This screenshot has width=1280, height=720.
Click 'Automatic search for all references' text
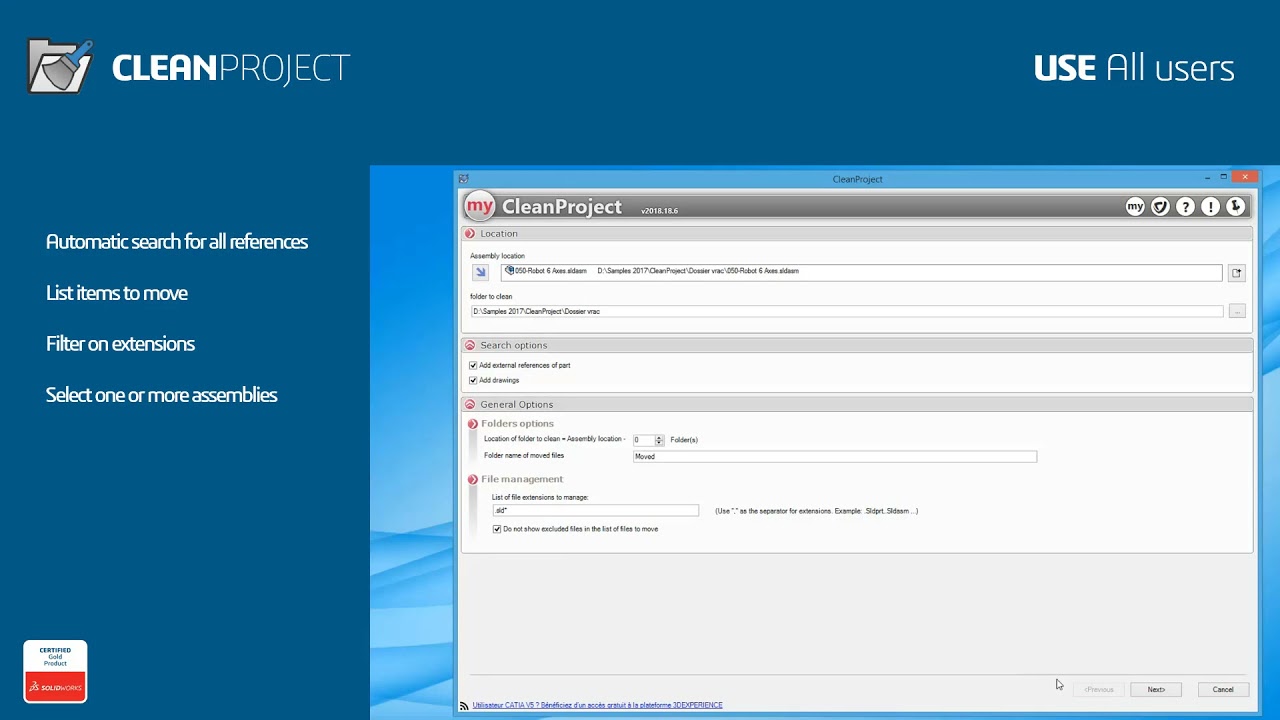tap(177, 241)
